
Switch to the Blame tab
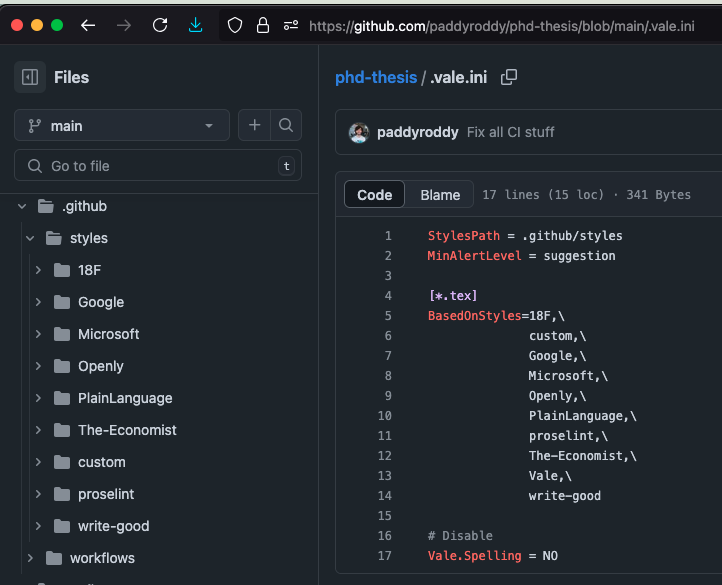[440, 194]
